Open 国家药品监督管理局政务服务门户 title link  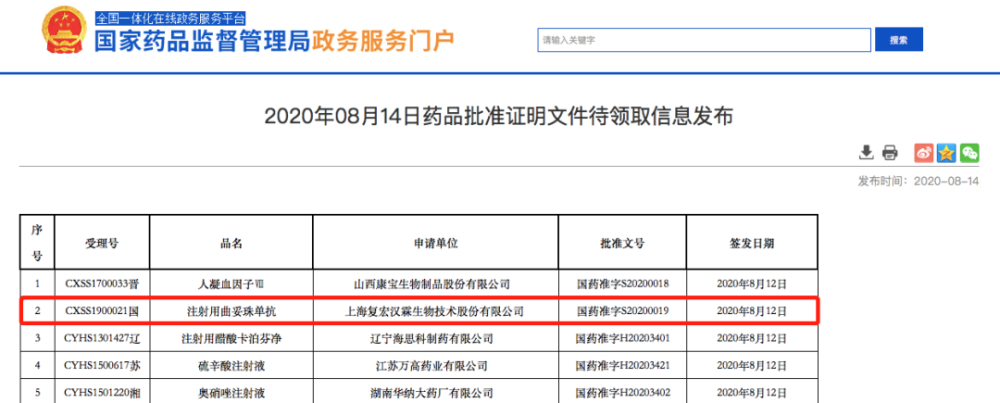click(275, 41)
